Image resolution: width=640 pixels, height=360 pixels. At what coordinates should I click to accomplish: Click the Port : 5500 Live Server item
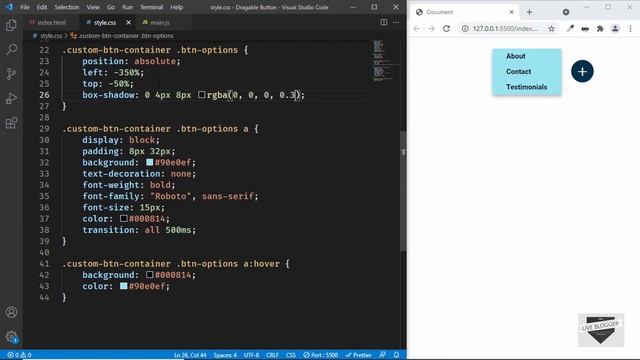[320, 355]
